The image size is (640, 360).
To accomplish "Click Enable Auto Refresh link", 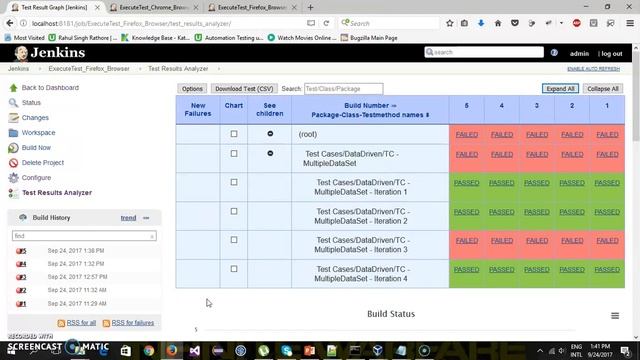I will tap(593, 69).
